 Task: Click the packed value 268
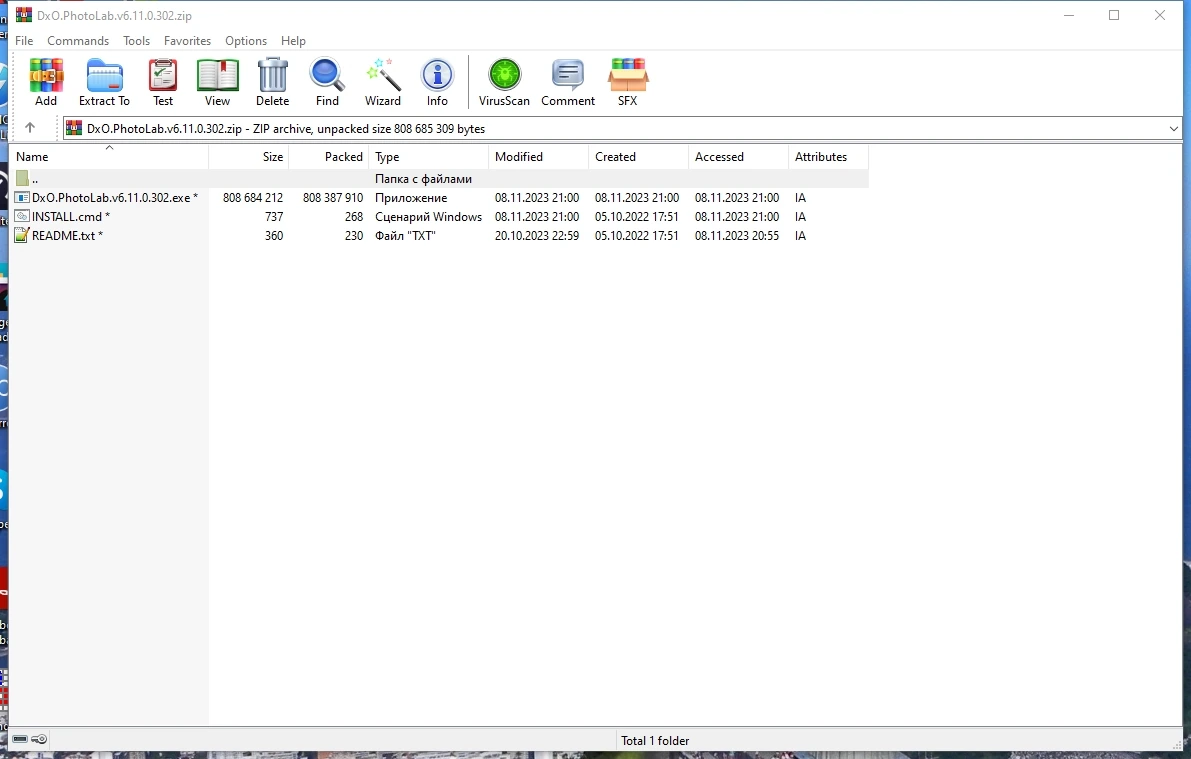tap(354, 217)
